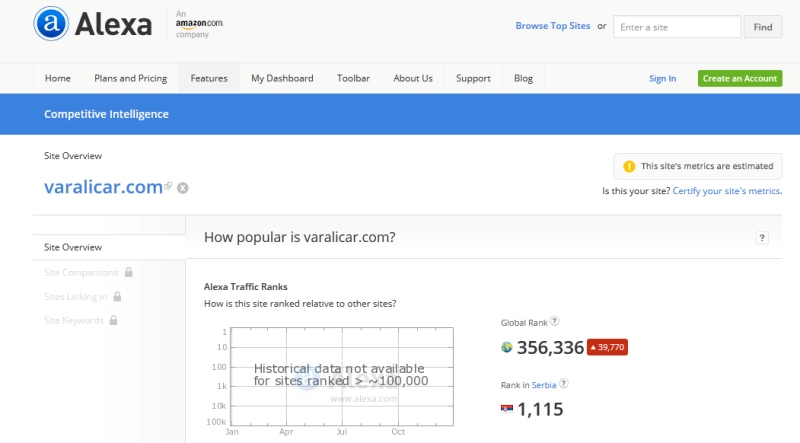Click This site's metrics are estimated notice
Screen dimensions: 800x443
[x=697, y=166]
